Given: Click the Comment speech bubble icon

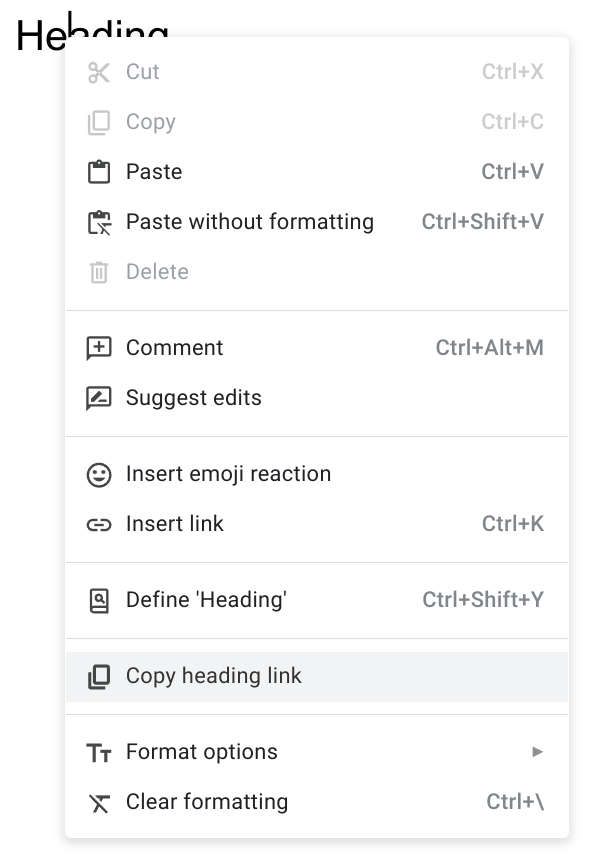Looking at the screenshot, I should tap(99, 348).
